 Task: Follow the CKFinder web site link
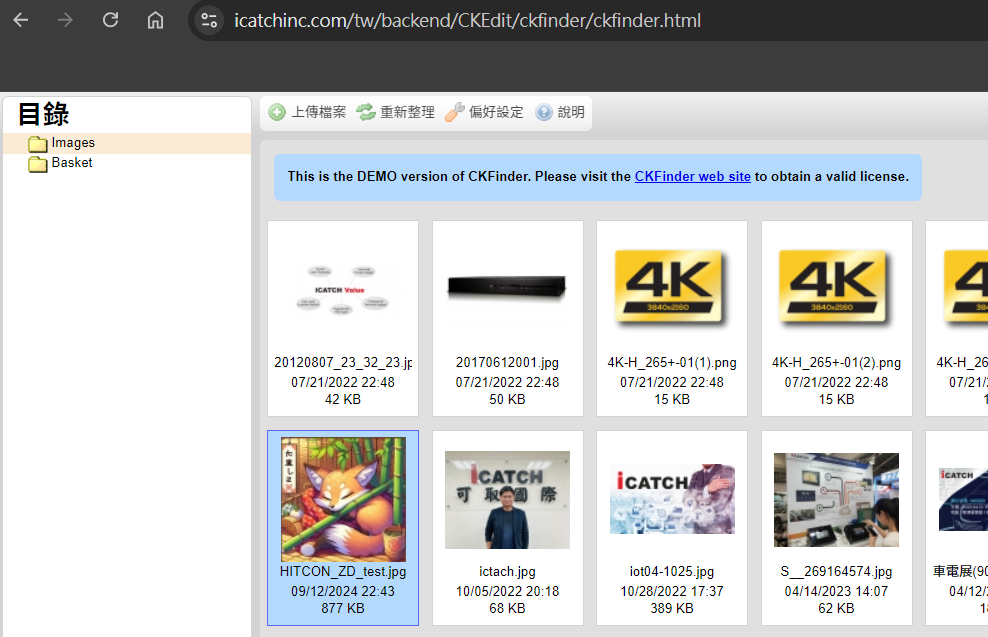[692, 176]
